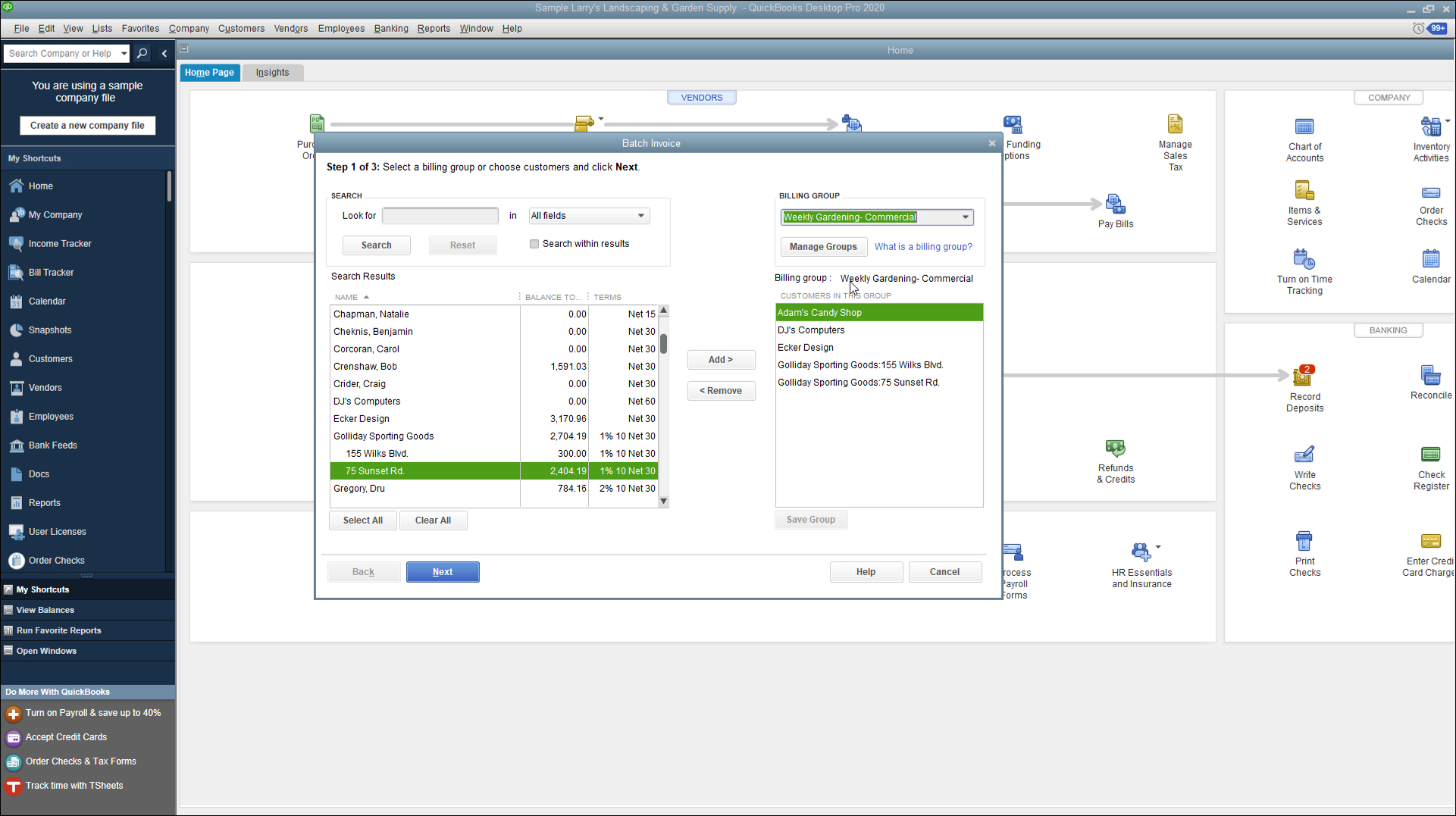Select Gregory, Dru customer row

click(493, 489)
